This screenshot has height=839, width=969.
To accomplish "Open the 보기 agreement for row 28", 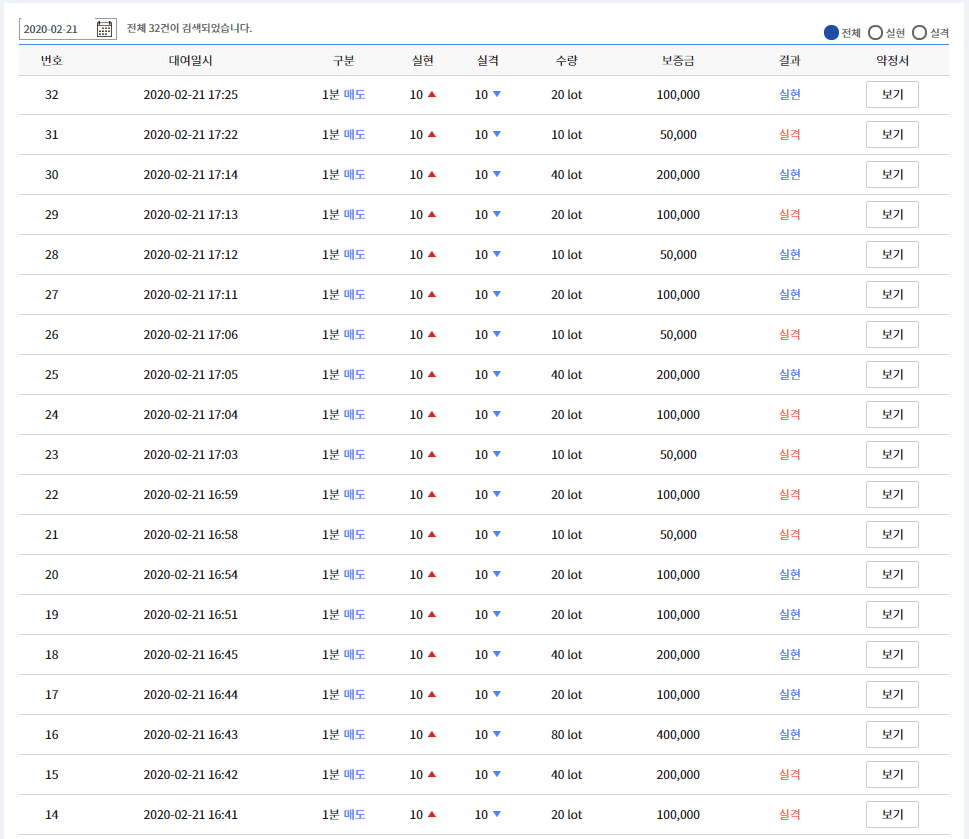I will [892, 255].
